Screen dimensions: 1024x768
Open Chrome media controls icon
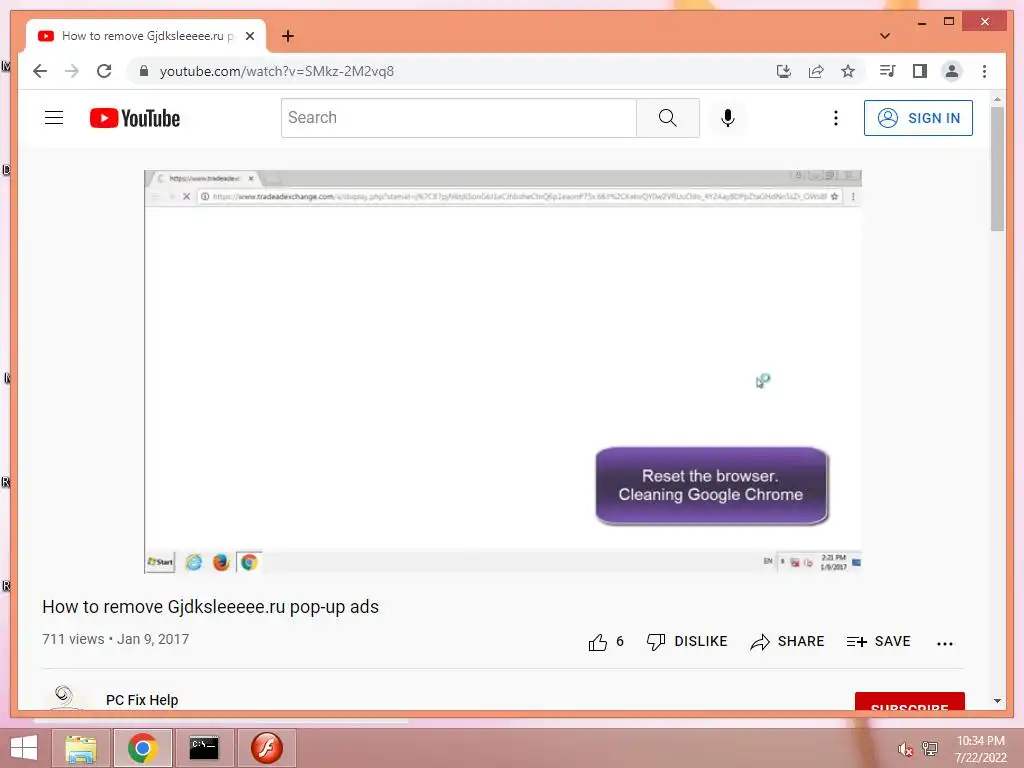coord(888,71)
